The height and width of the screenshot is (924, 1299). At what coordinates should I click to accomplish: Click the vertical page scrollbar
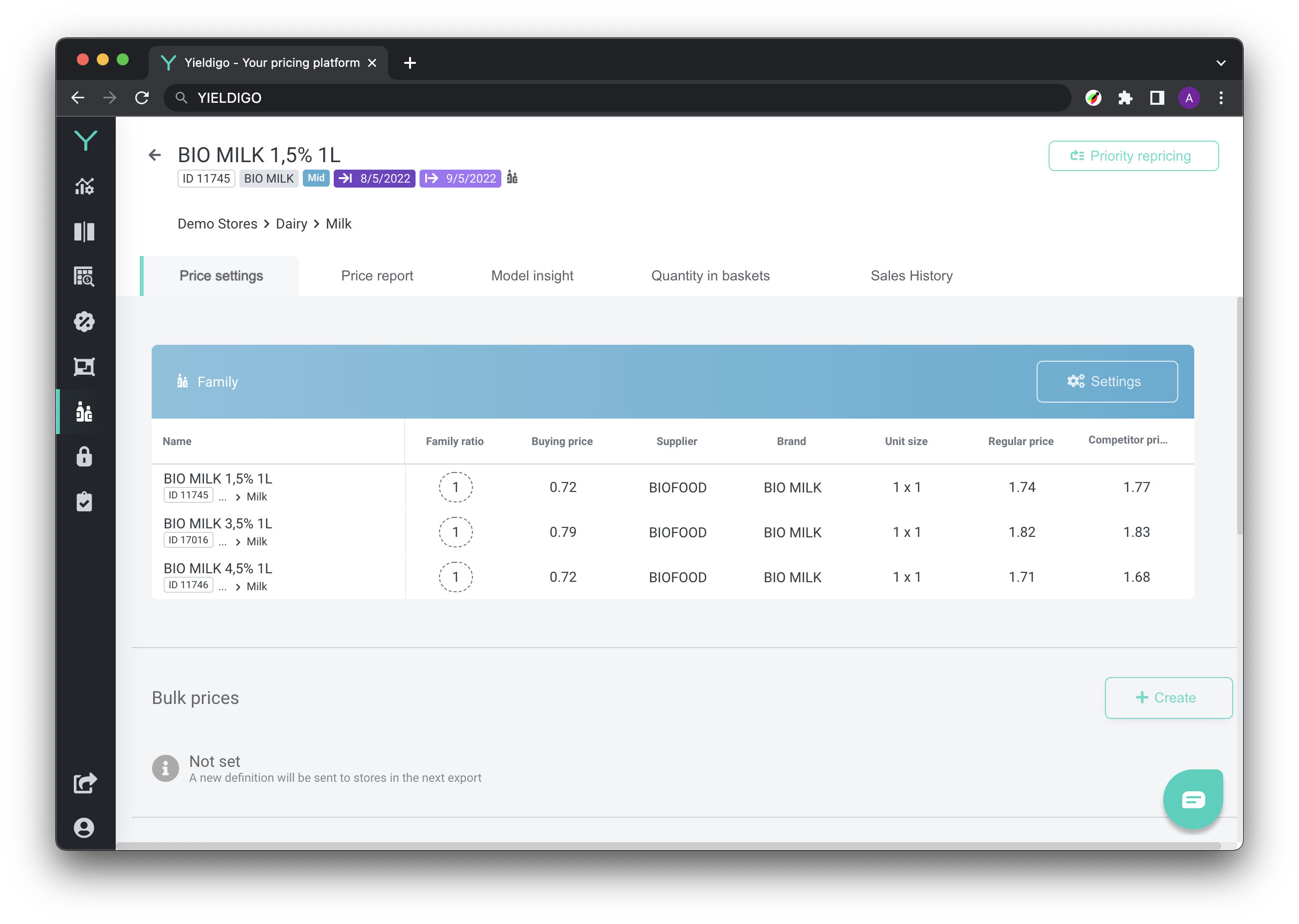pos(1239,415)
